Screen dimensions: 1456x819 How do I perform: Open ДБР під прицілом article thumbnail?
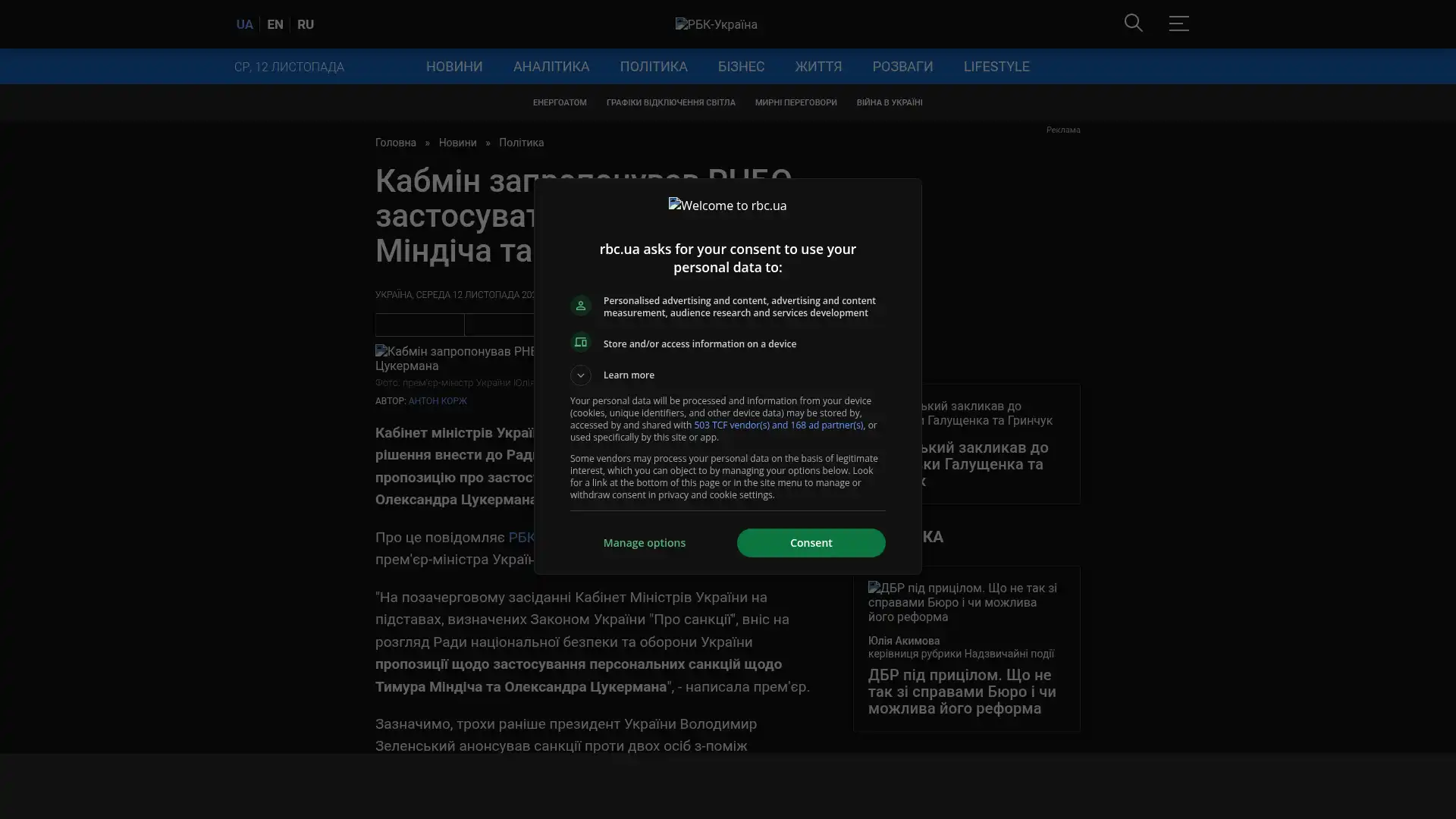962,602
